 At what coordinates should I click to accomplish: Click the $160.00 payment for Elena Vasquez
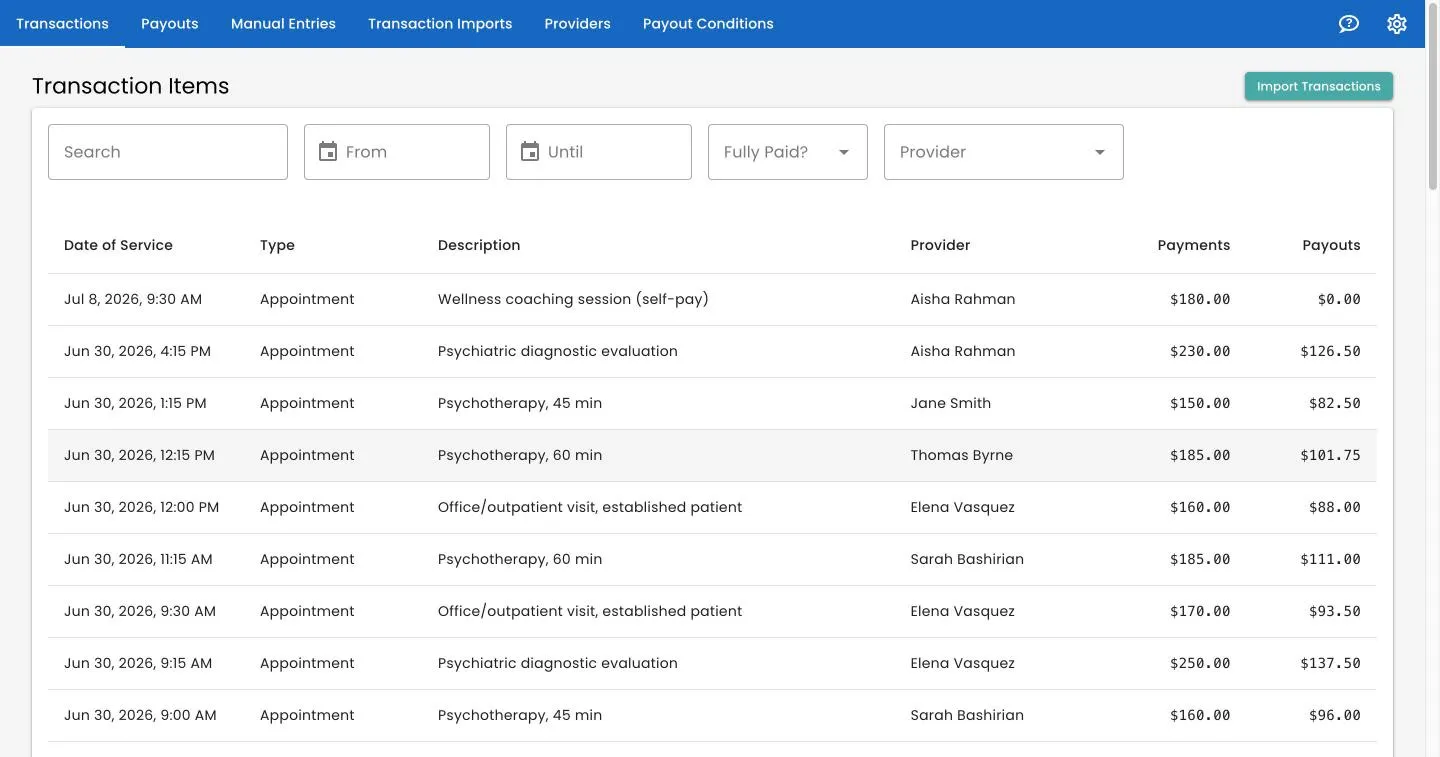[x=1200, y=507]
